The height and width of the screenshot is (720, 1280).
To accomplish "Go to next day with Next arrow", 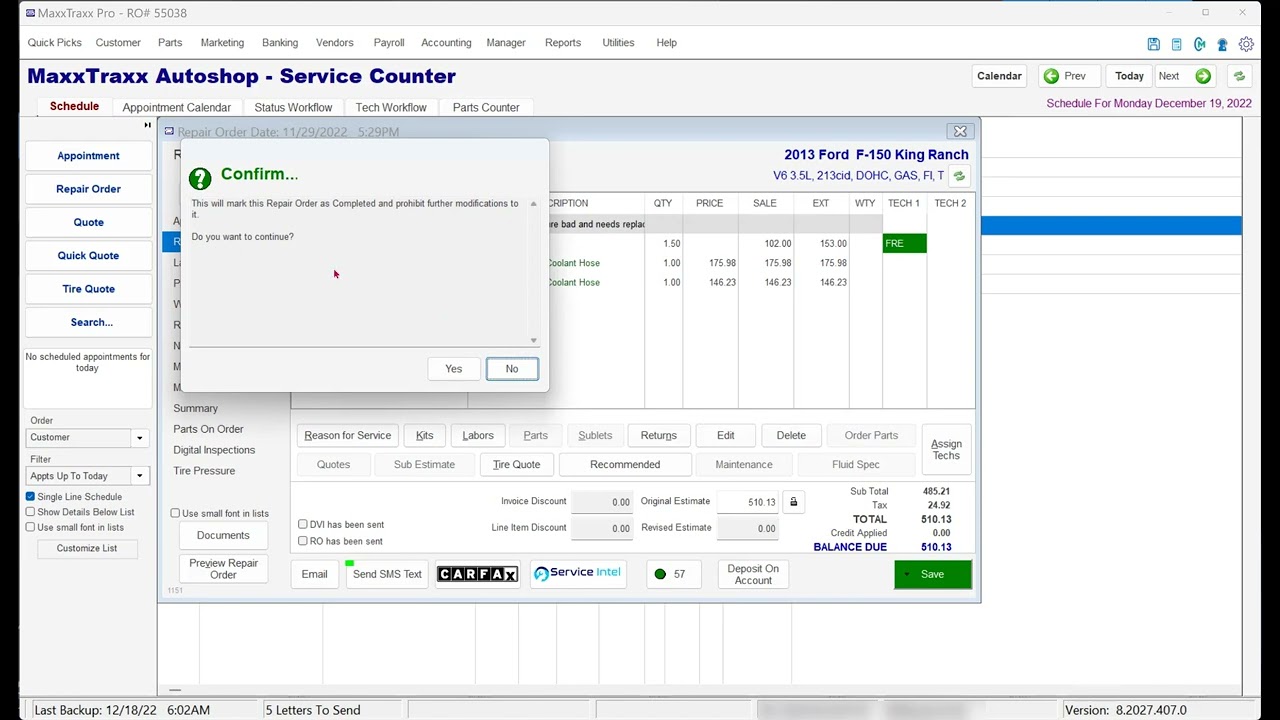I will 1185,76.
